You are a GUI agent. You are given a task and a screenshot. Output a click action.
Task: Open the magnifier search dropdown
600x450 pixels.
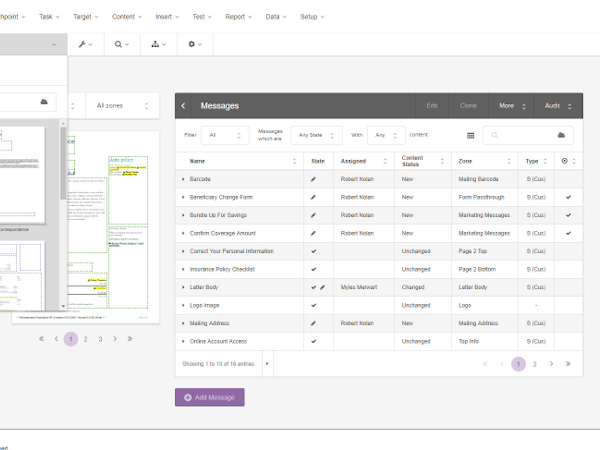click(122, 44)
